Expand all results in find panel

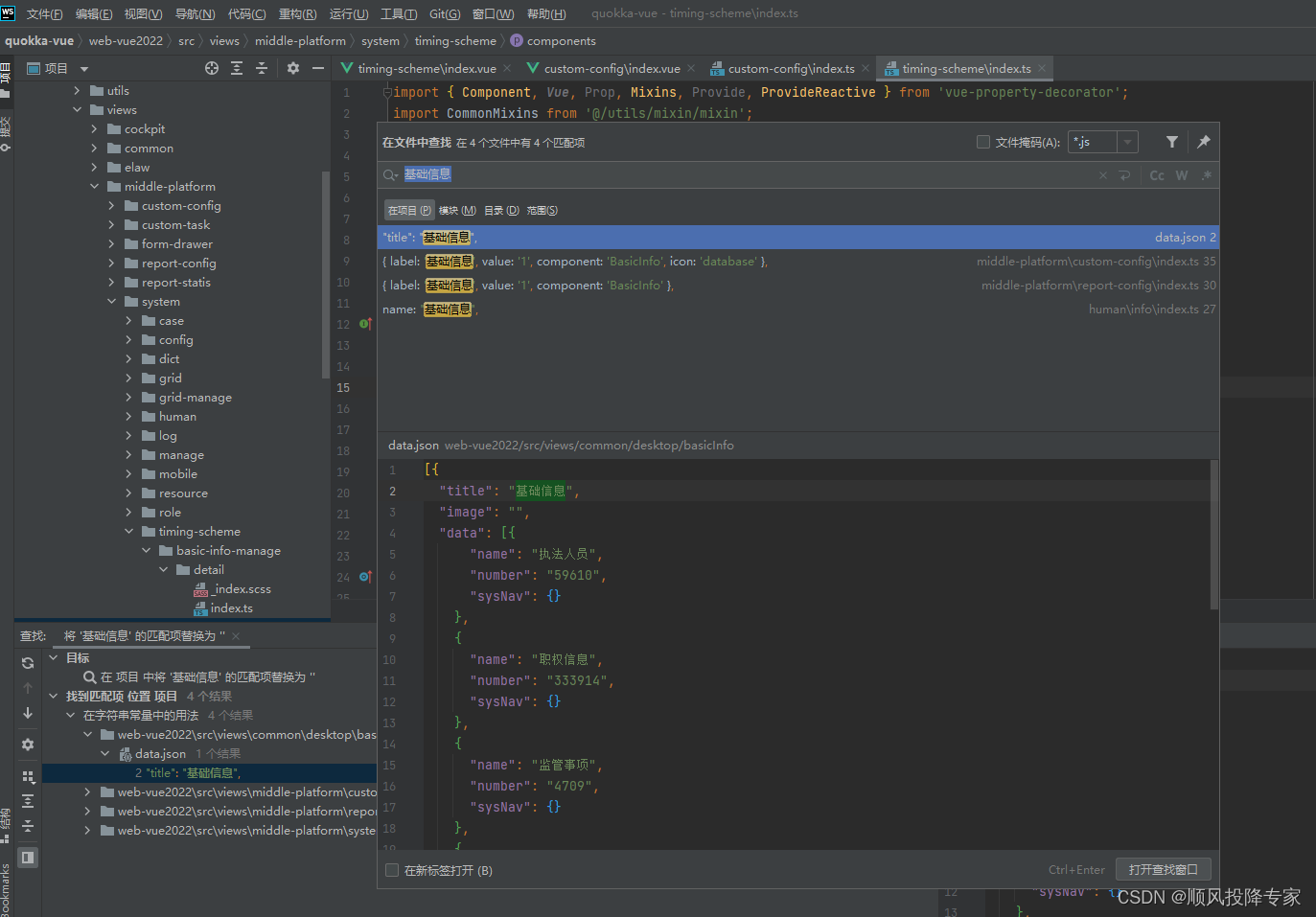click(28, 801)
